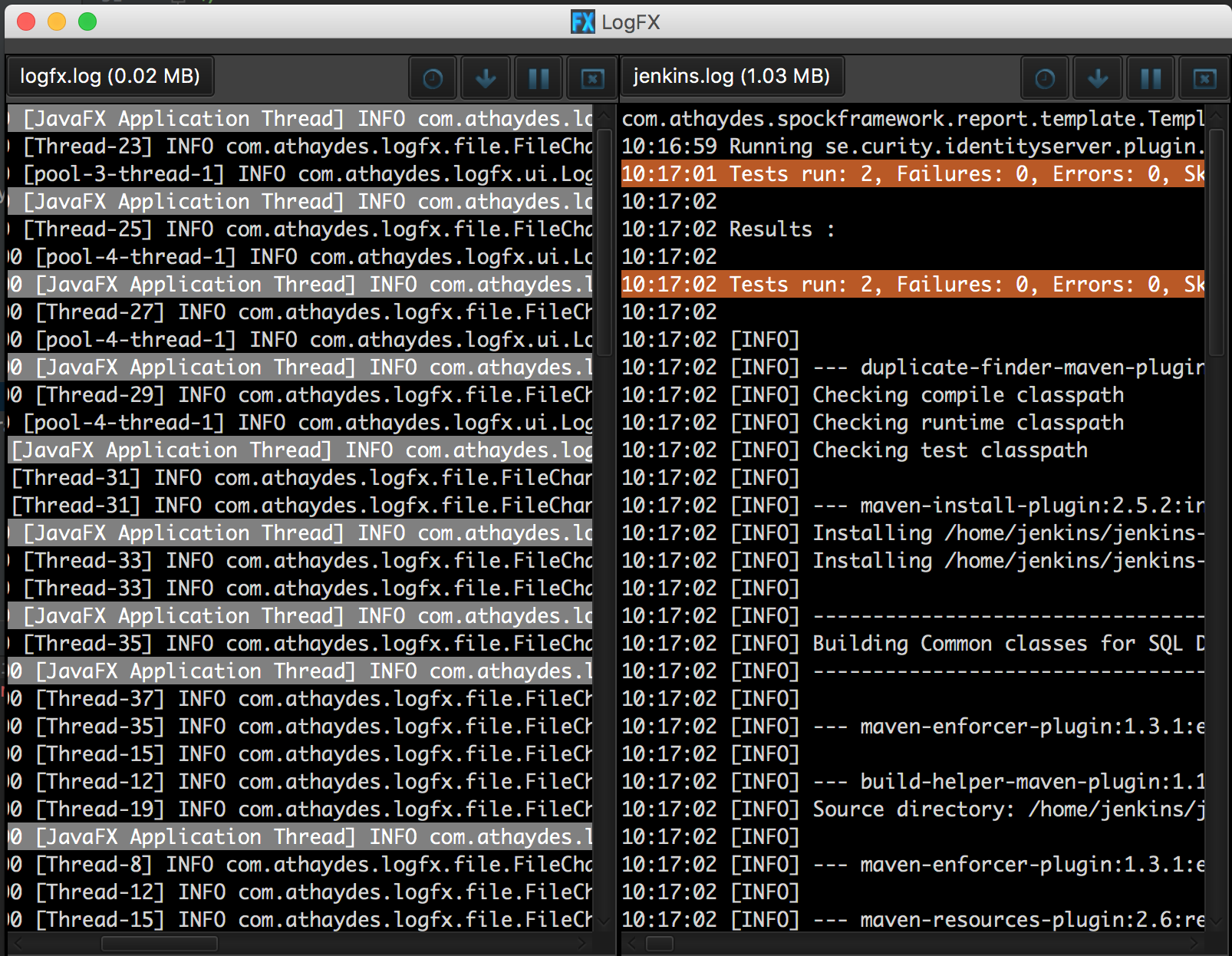Select the duplicate-finder-maven-plugin line
Viewport: 1232px width, 956px height.
click(912, 368)
